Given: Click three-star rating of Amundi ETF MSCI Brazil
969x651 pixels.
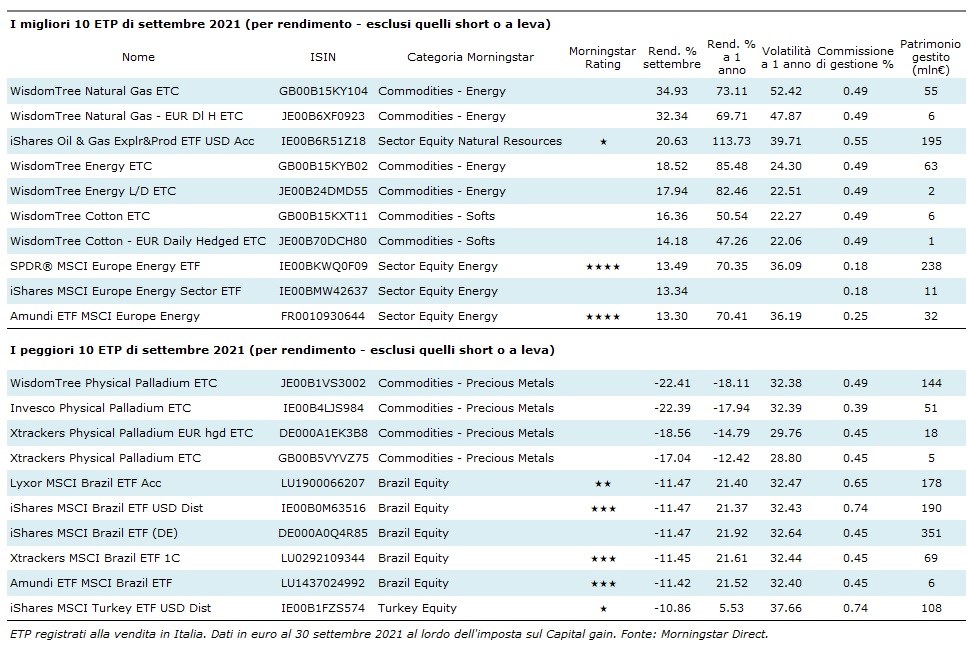Looking at the screenshot, I should click(x=603, y=583).
